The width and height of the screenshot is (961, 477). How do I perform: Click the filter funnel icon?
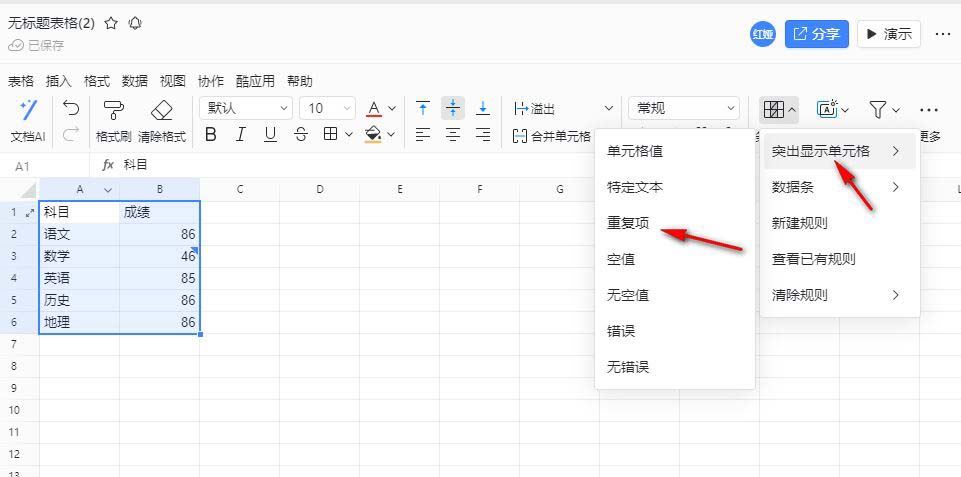(877, 109)
